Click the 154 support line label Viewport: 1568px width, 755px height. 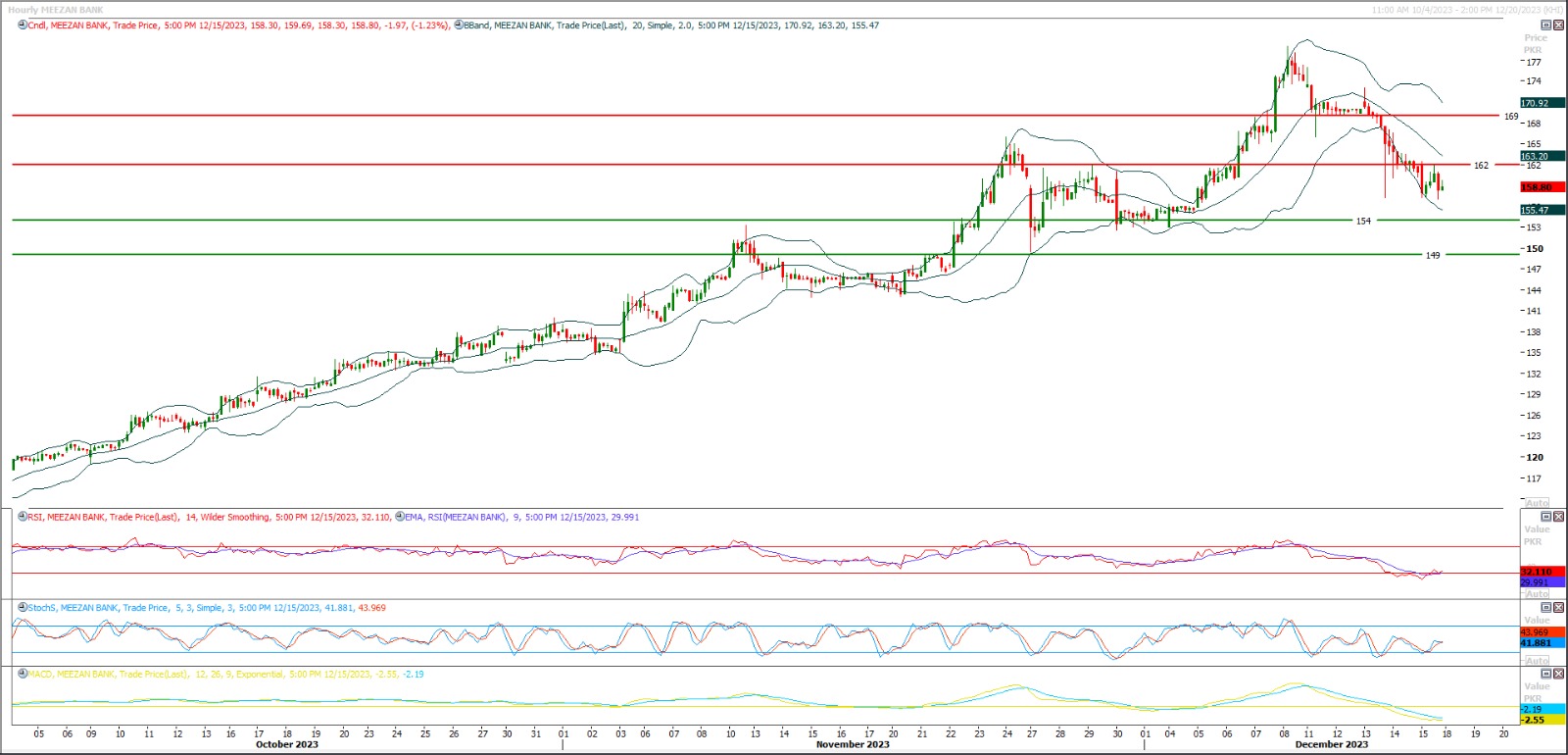click(1363, 222)
